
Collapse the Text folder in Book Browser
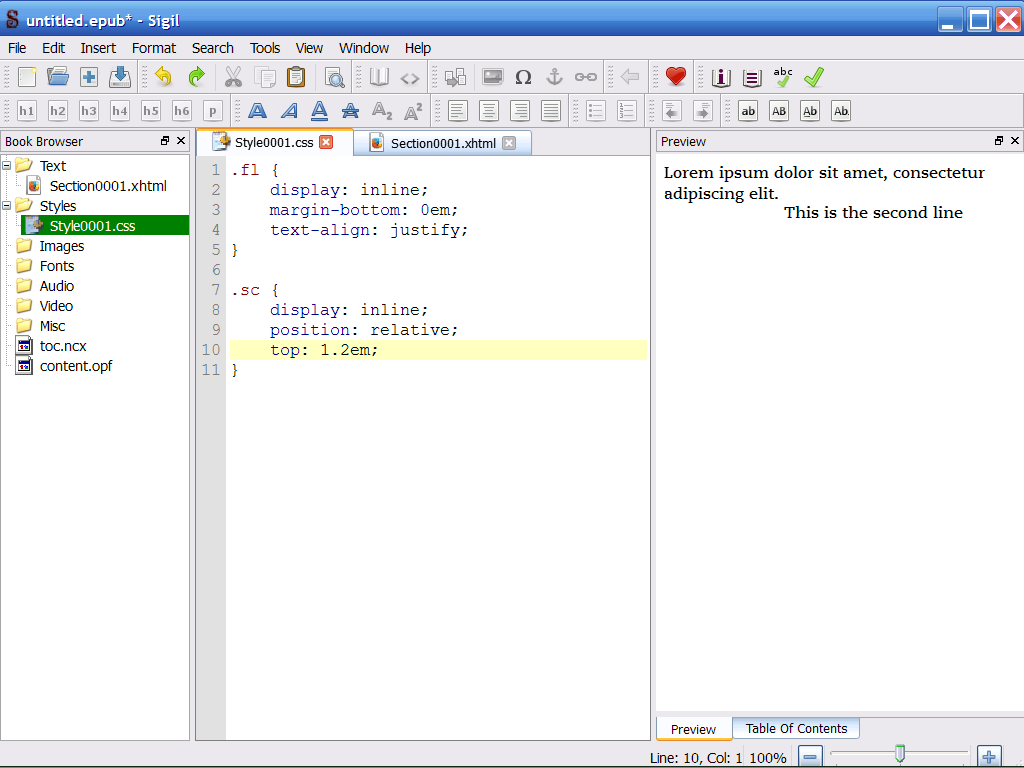point(8,166)
